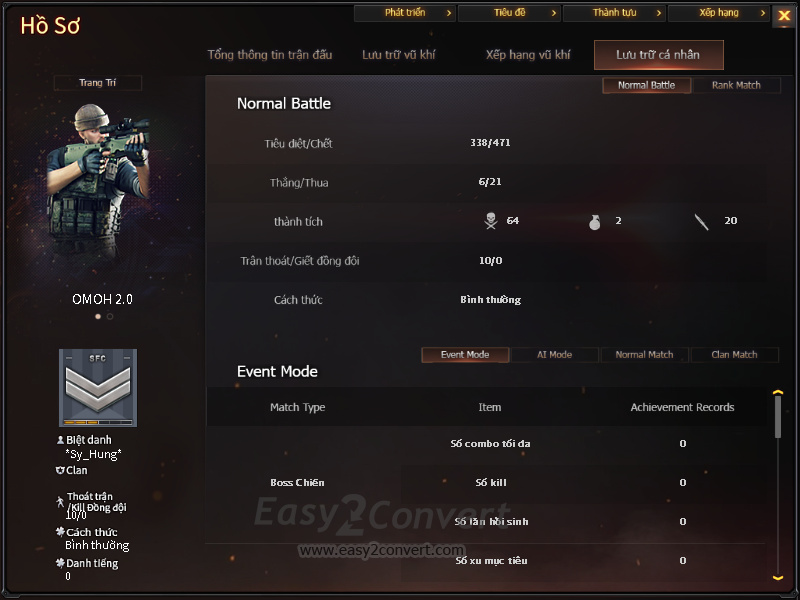Image resolution: width=800 pixels, height=600 pixels.
Task: Click the Event Mode scroll down arrow
Action: [778, 578]
